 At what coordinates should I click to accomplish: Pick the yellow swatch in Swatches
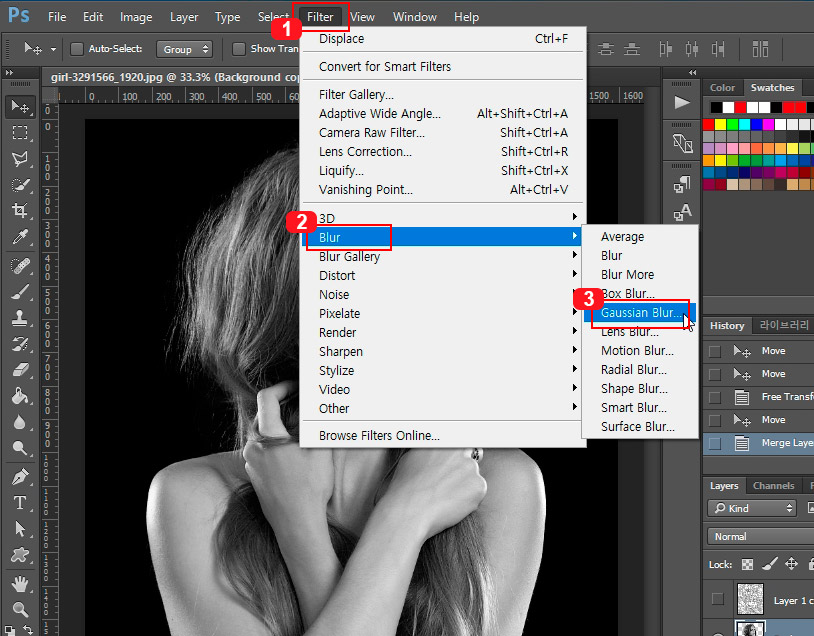pos(720,125)
